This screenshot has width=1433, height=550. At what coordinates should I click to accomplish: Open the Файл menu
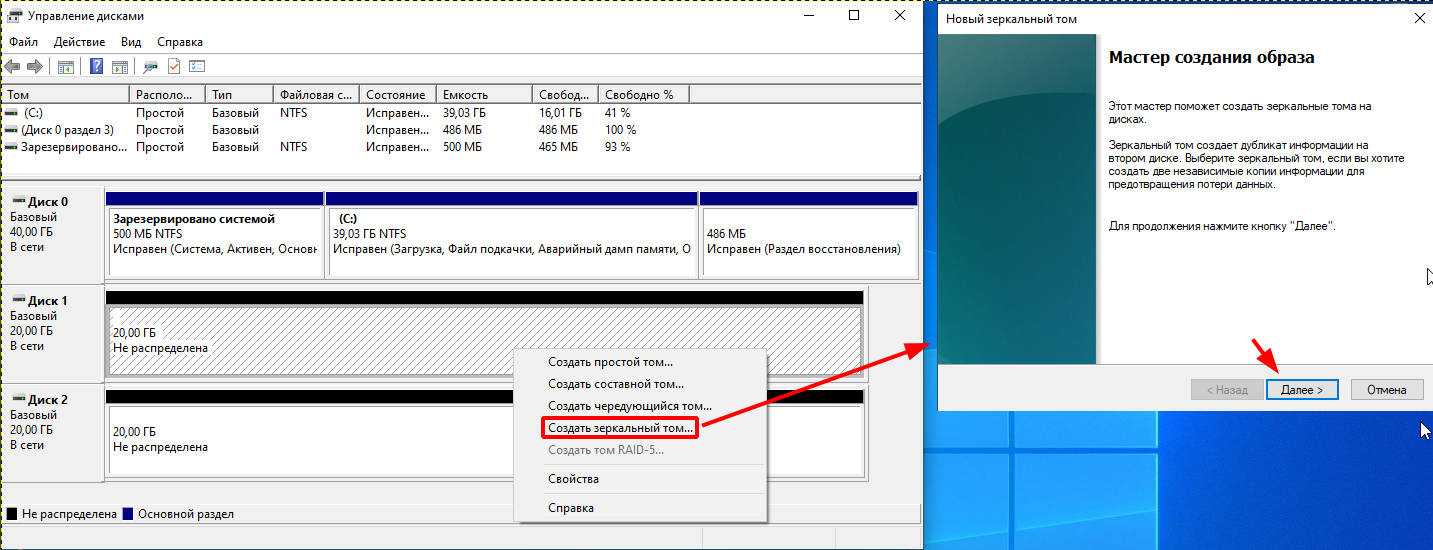(x=23, y=42)
